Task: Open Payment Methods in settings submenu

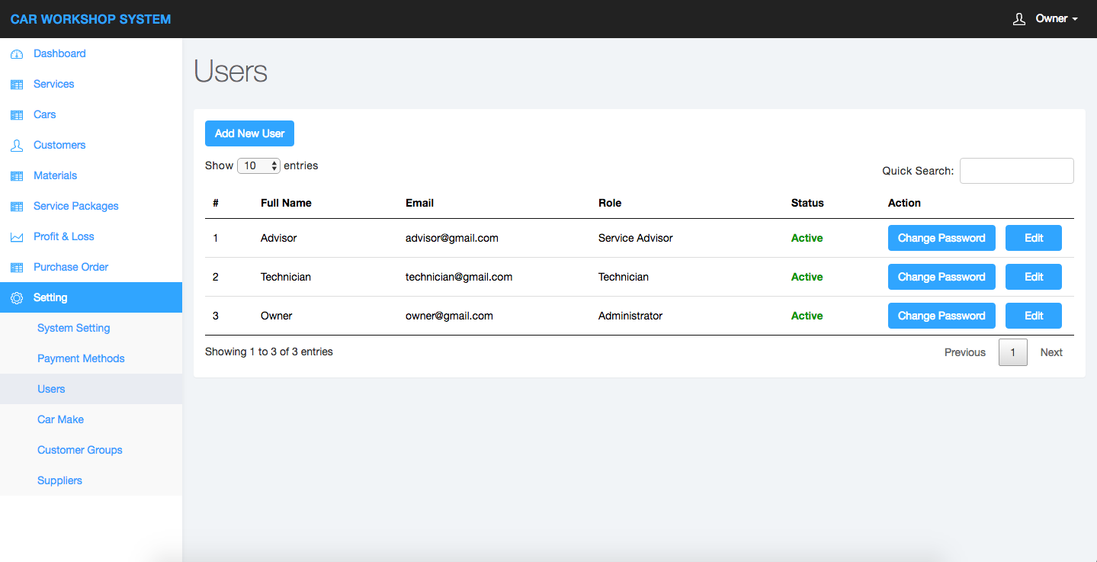Action: click(80, 358)
